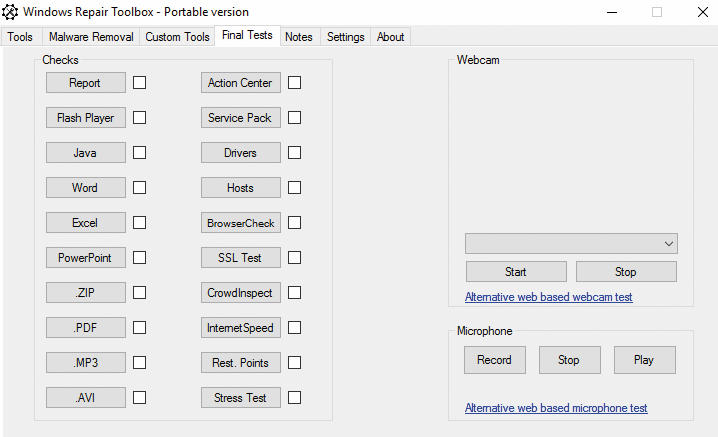Tick the Word checkbox

pyautogui.click(x=140, y=188)
